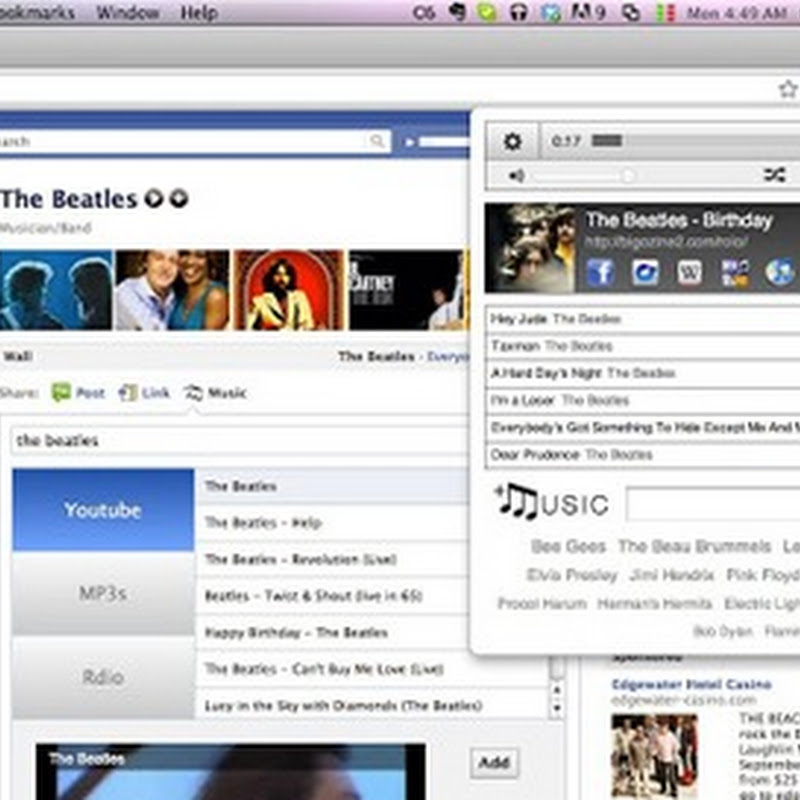Select Elvis Presley artist suggestion
This screenshot has width=800, height=800.
(571, 576)
